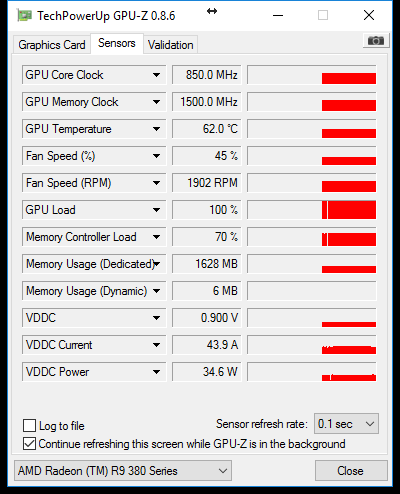Click the Close button at bottom

(351, 471)
